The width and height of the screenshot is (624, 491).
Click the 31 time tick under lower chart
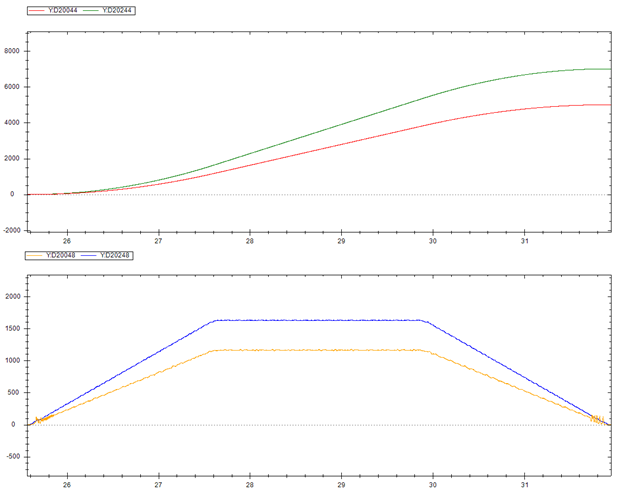point(524,486)
